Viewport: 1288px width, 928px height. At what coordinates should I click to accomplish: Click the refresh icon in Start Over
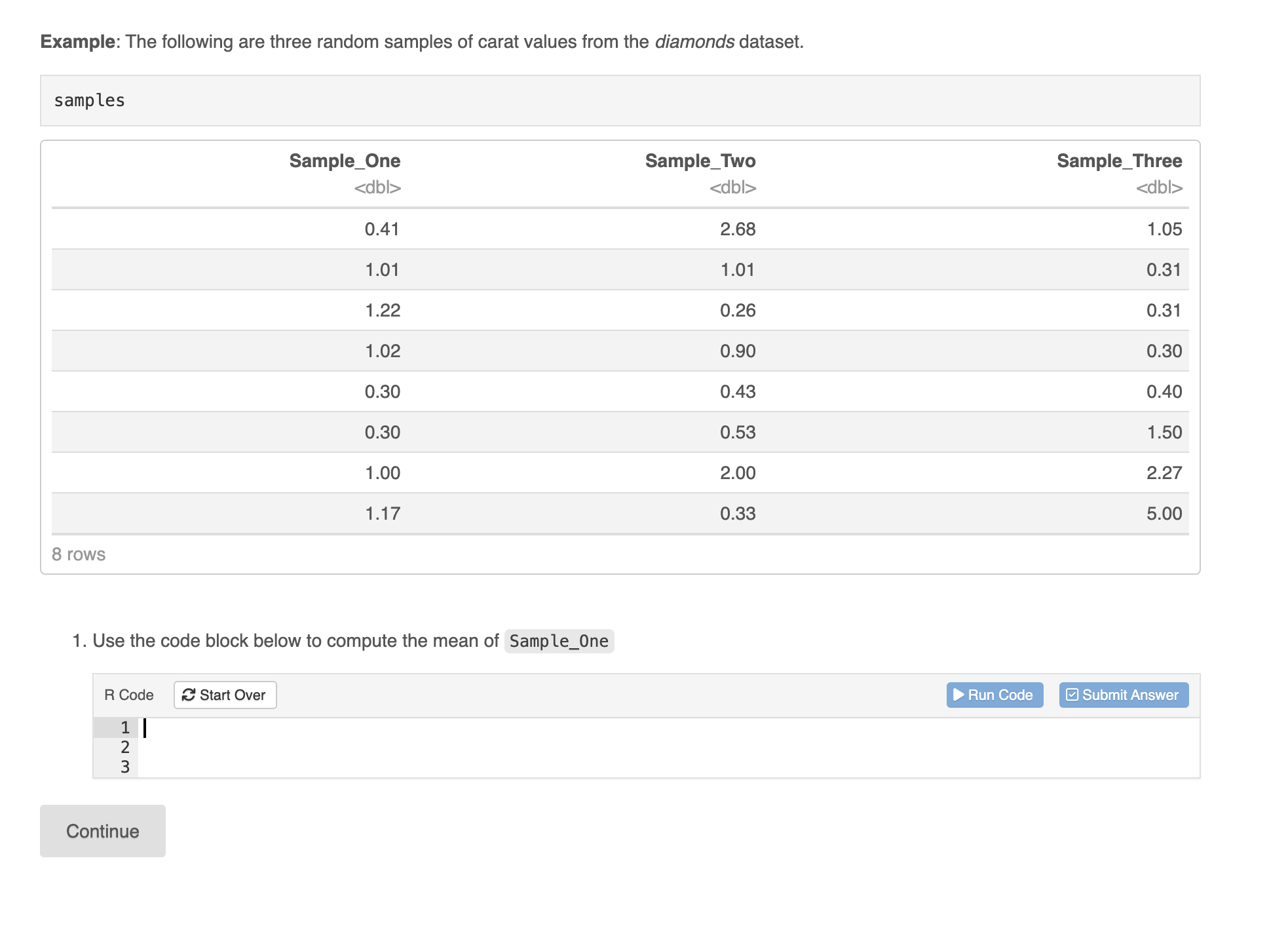pyautogui.click(x=189, y=695)
